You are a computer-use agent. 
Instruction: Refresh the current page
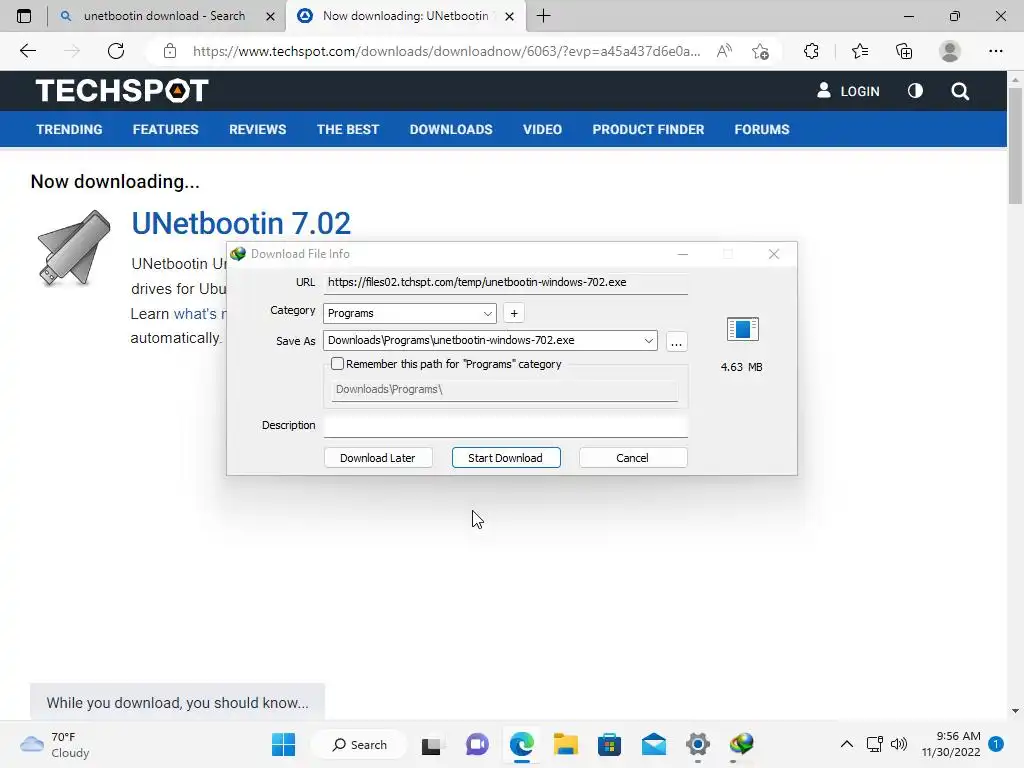click(x=116, y=51)
